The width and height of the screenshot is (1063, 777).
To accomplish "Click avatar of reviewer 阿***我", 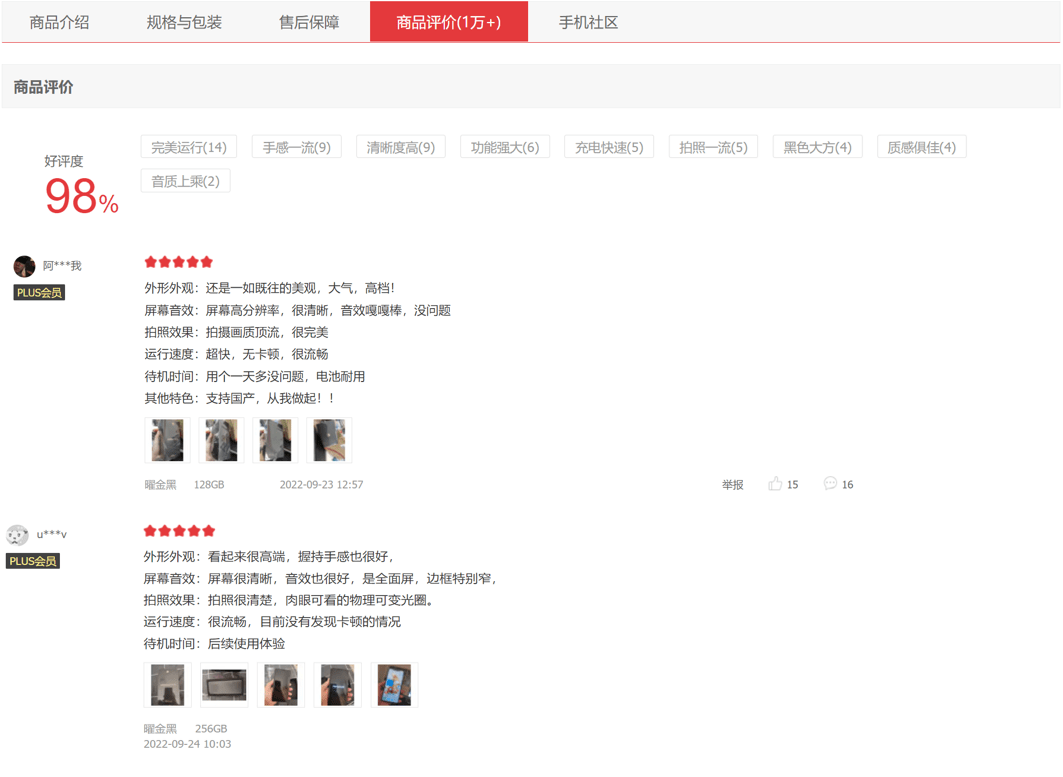I will coord(24,266).
